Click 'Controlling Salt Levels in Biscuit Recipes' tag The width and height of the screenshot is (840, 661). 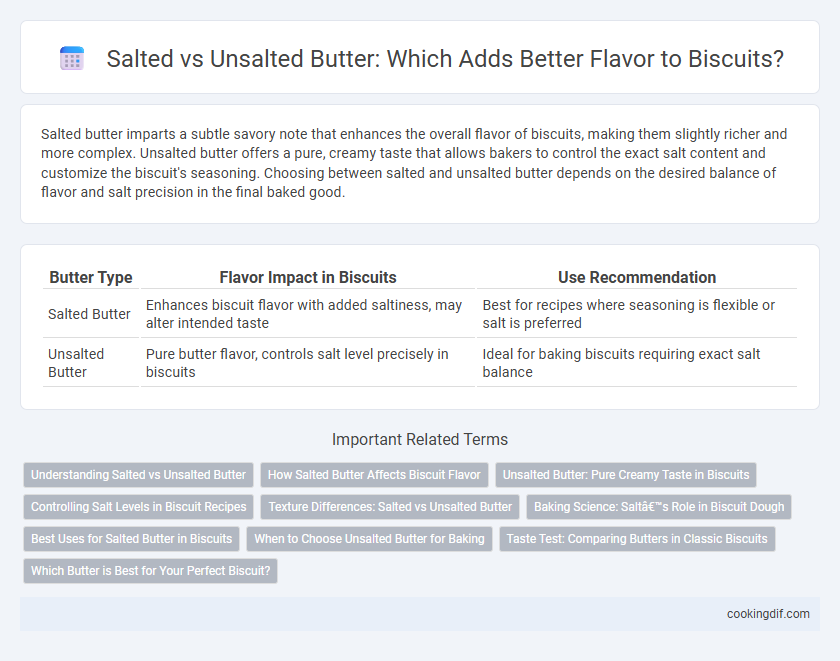[x=138, y=507]
